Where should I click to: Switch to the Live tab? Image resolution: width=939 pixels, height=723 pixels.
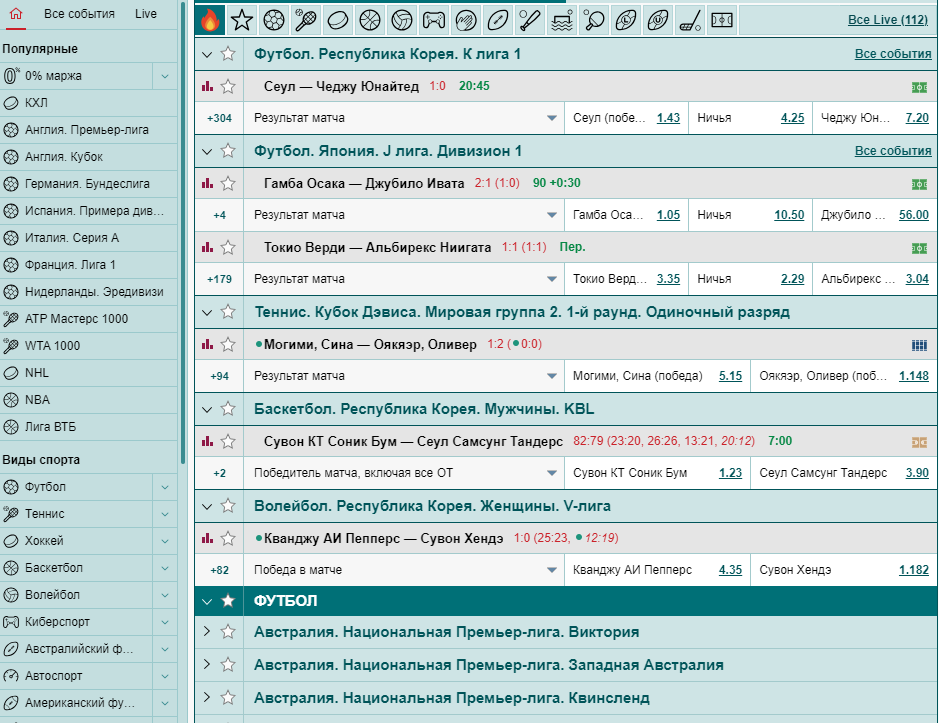(x=146, y=14)
